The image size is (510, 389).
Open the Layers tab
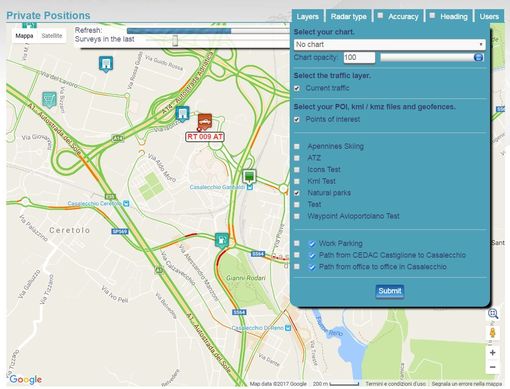[x=307, y=17]
